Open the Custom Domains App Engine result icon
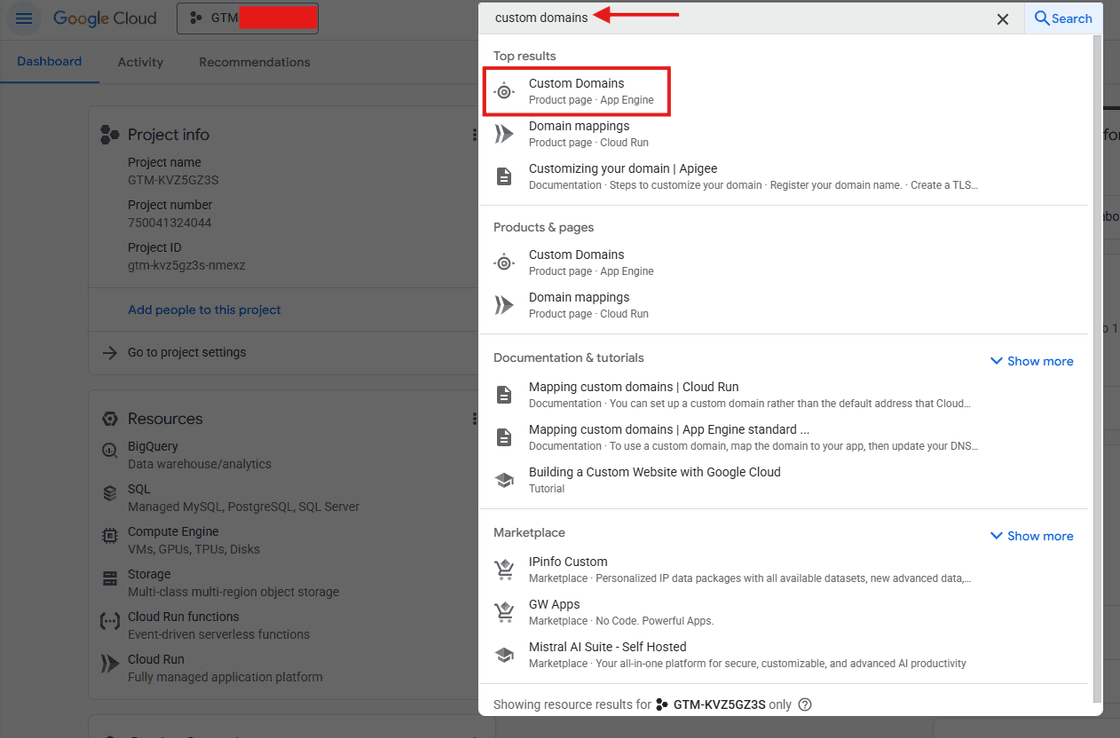Viewport: 1120px width, 738px height. click(504, 91)
